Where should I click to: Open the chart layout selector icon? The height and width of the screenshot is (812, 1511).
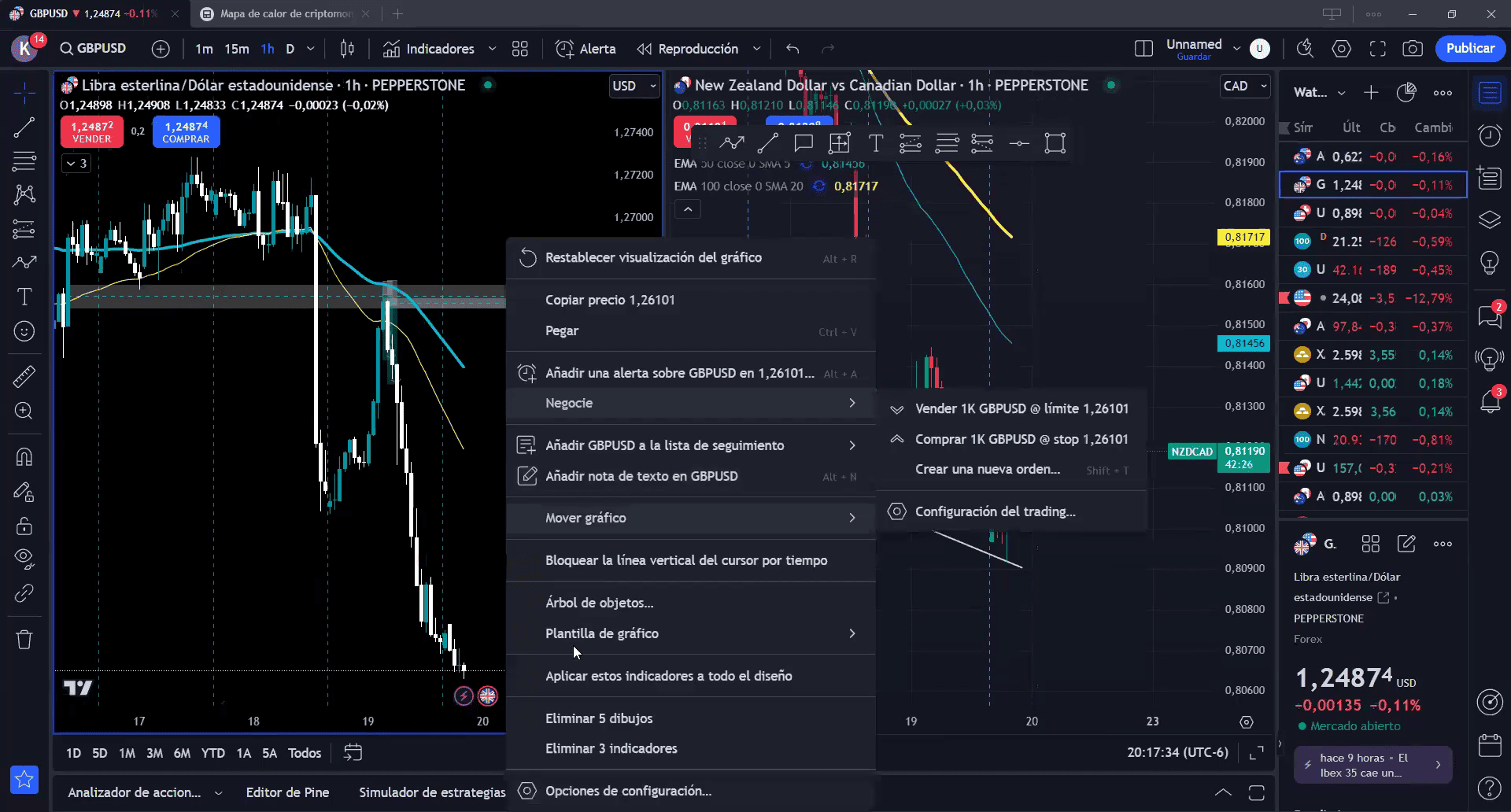1143,49
